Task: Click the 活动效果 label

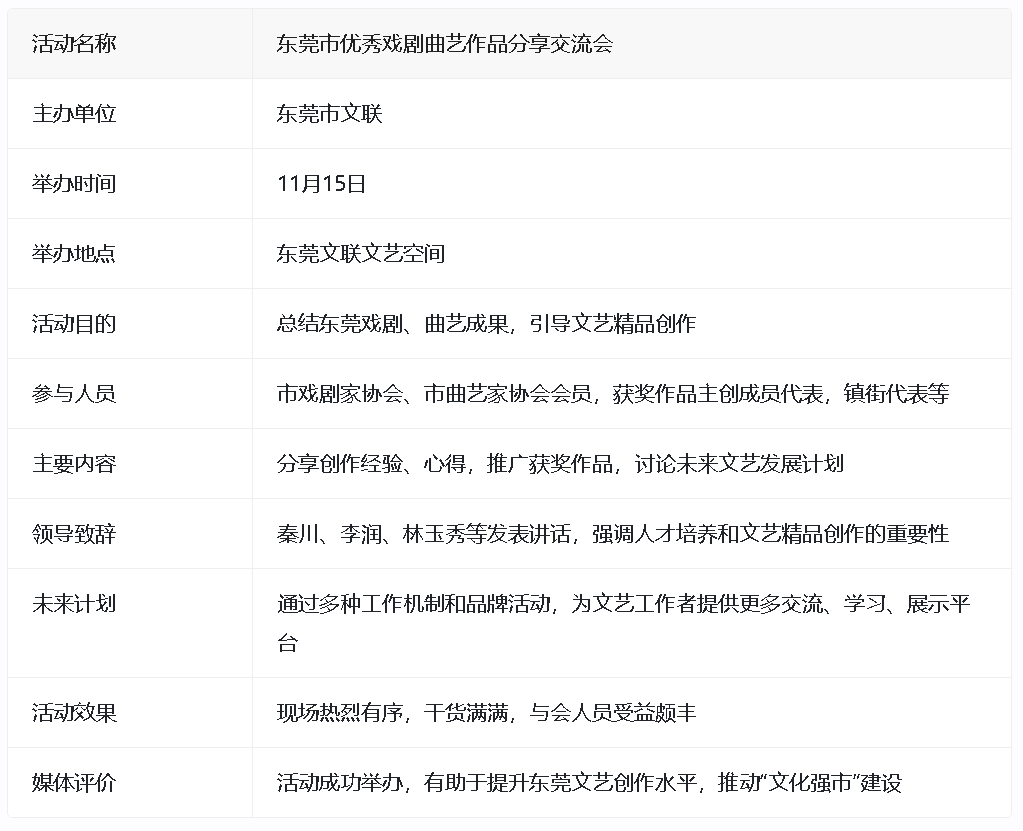Action: tap(74, 713)
